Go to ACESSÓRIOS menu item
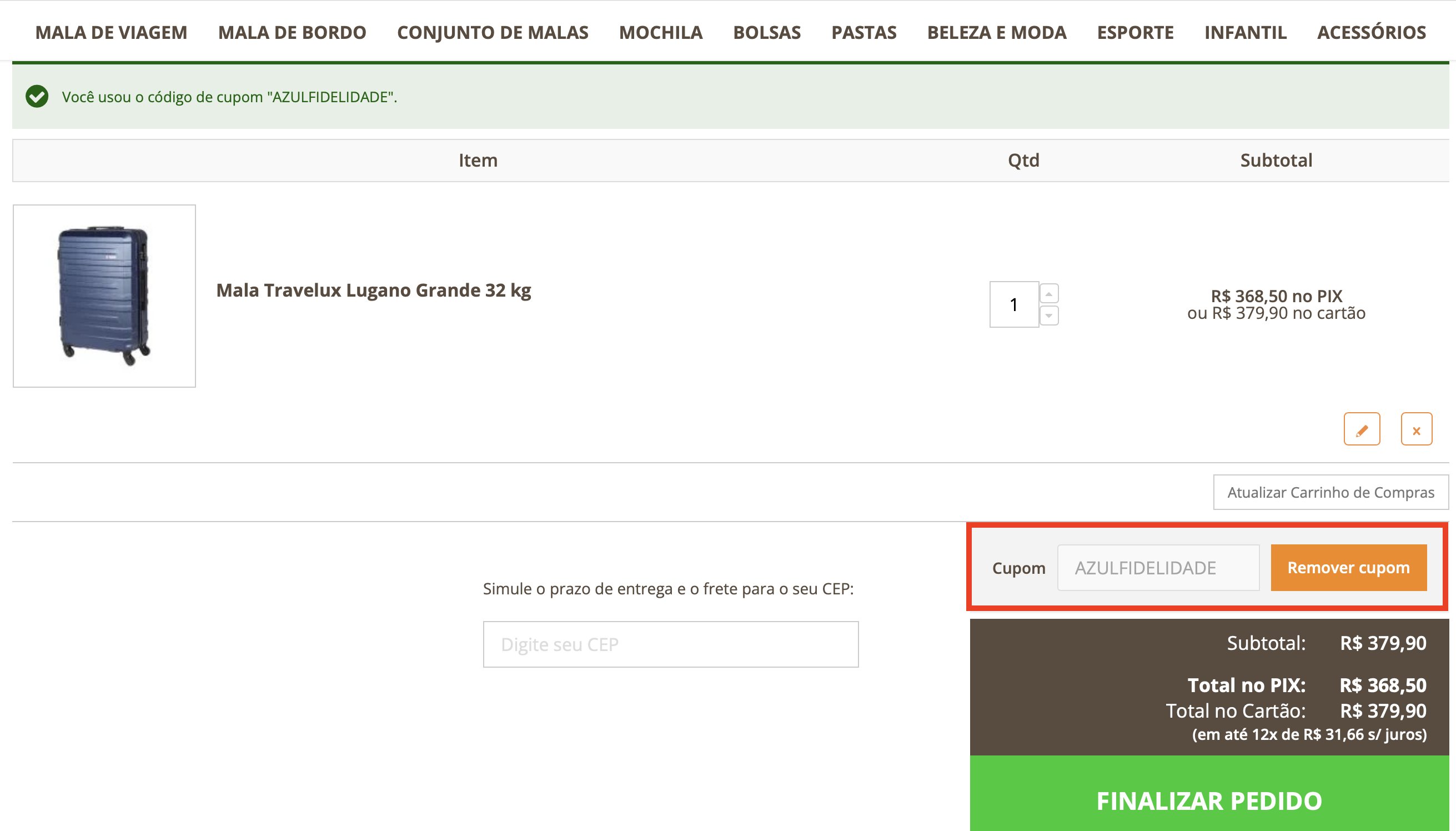1456x831 pixels. tap(1372, 33)
